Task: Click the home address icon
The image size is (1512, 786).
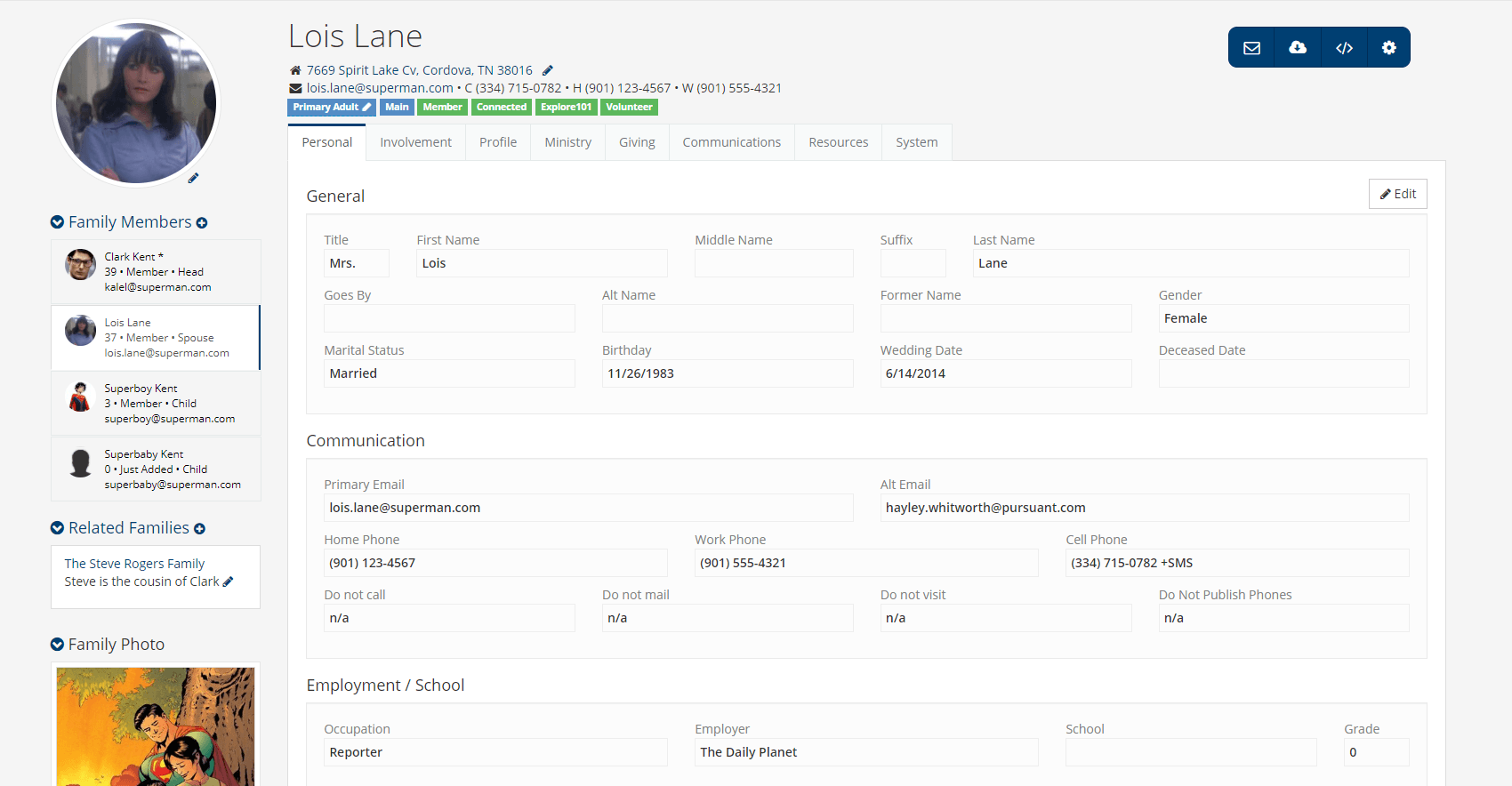Action: coord(295,70)
